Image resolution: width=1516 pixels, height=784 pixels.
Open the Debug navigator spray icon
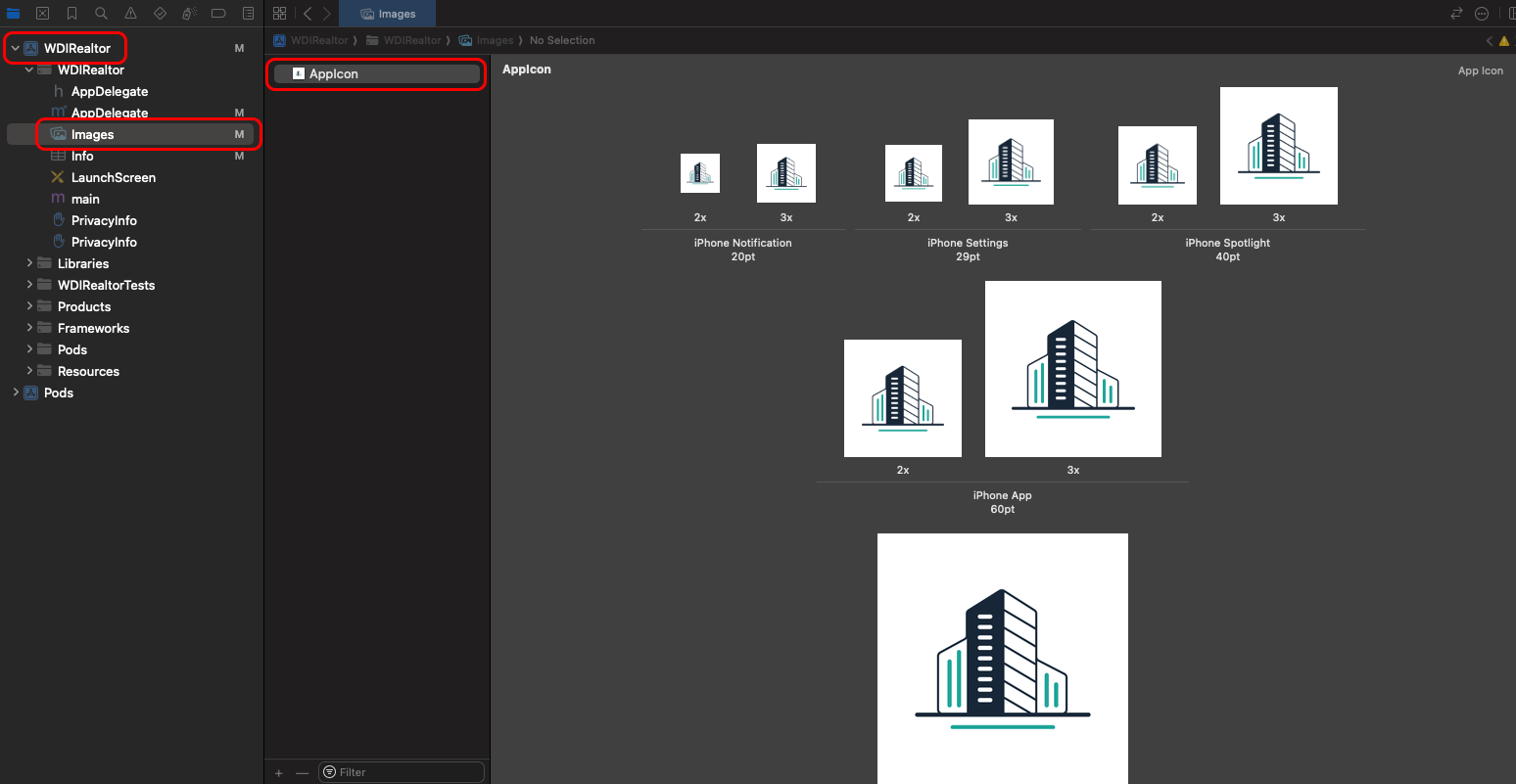pos(189,14)
